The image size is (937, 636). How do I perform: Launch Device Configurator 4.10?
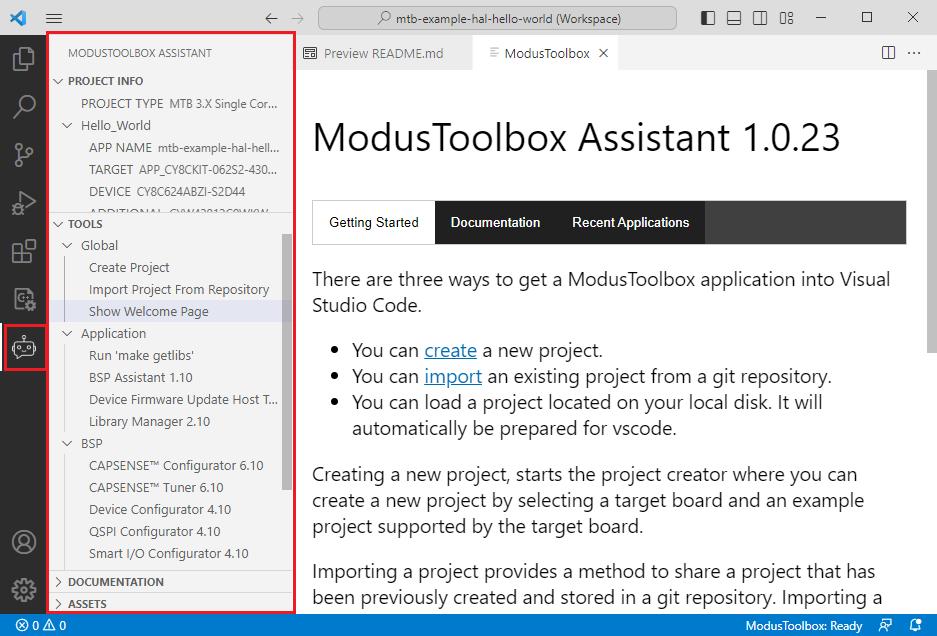160,510
